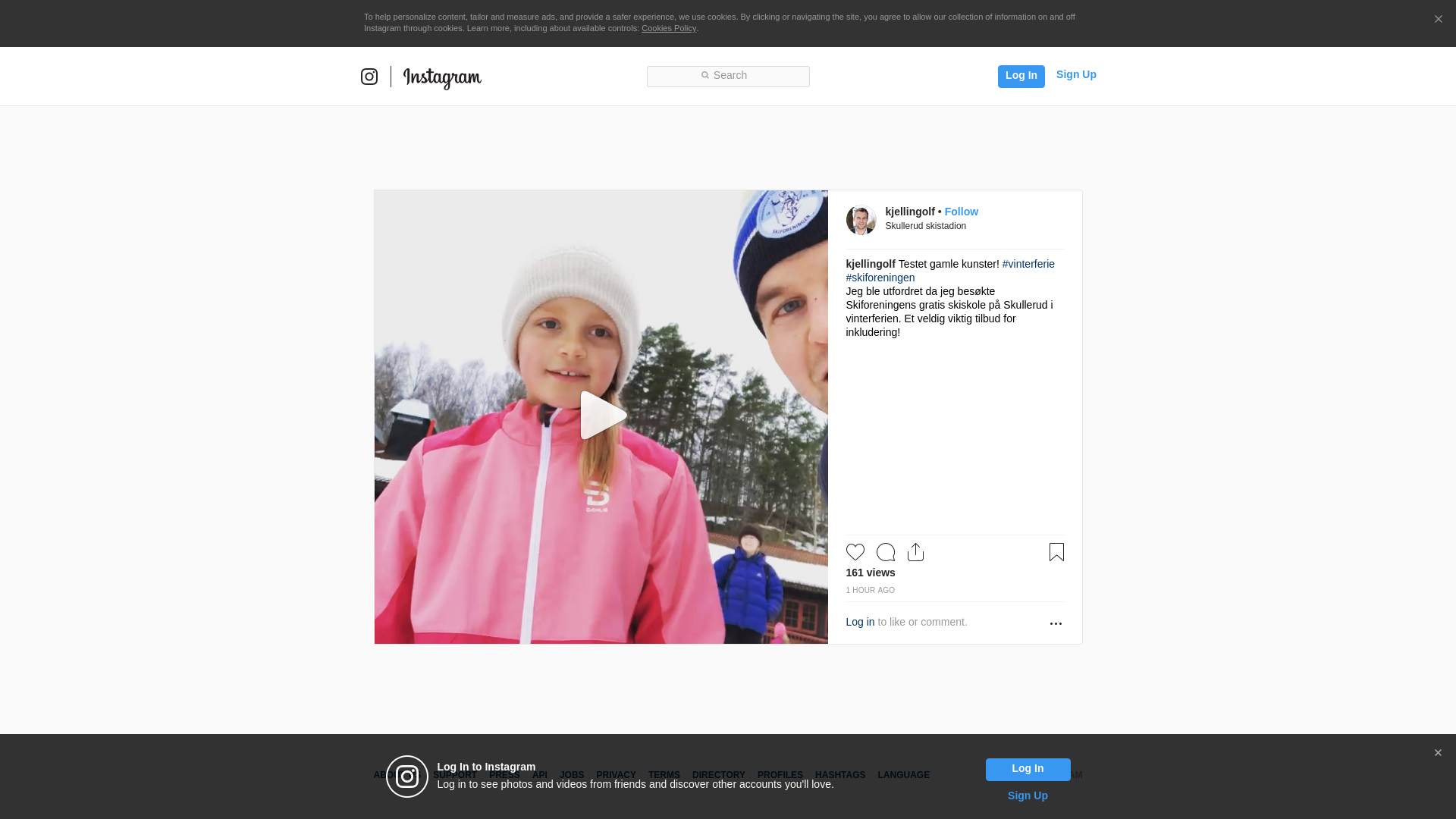
Task: Share the post using share icon
Action: (915, 552)
